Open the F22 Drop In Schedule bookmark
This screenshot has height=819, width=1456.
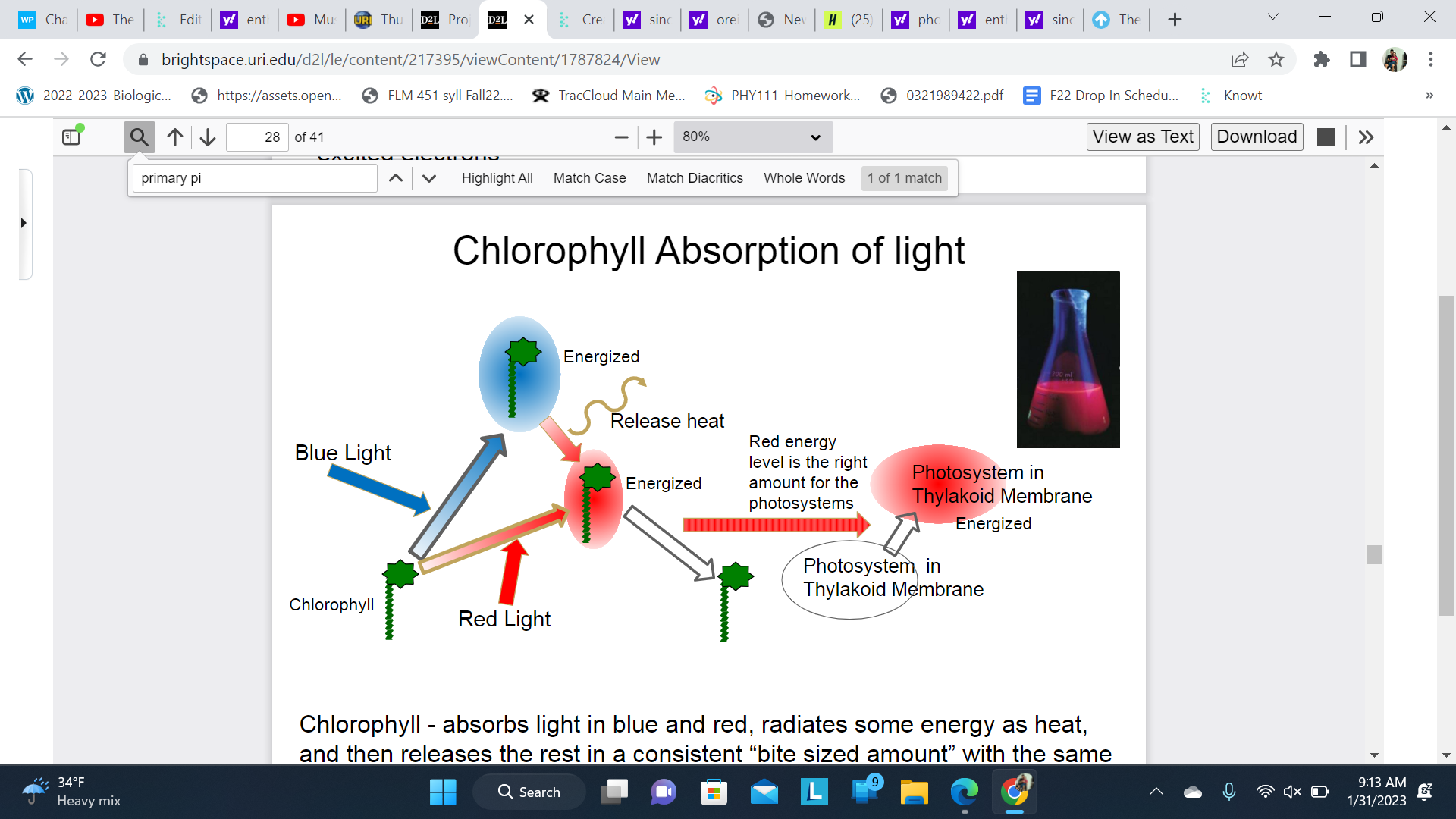(x=1101, y=96)
